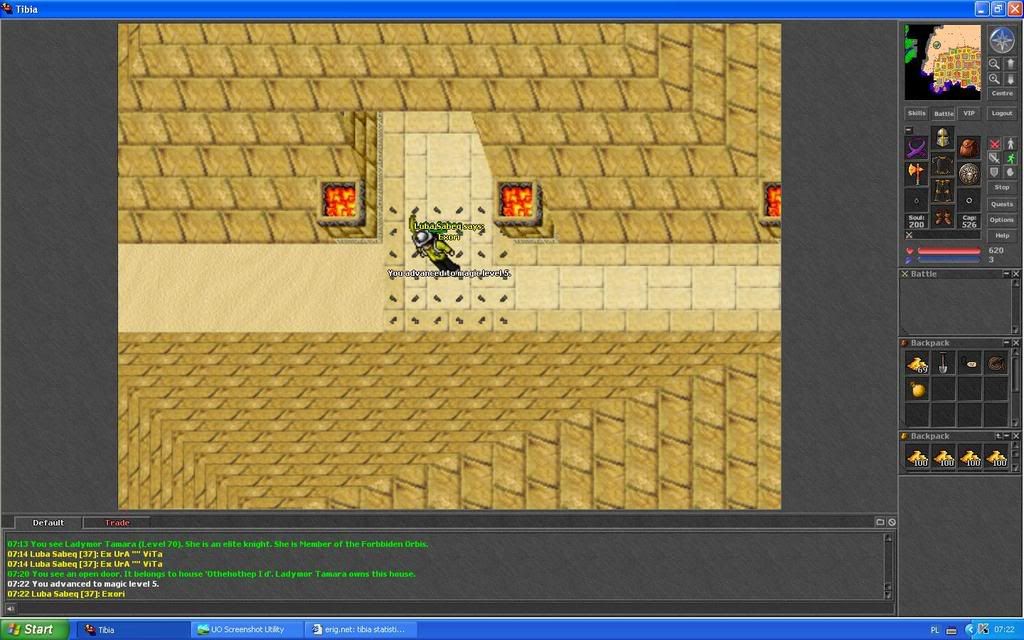Image resolution: width=1024 pixels, height=640 pixels.
Task: Click the chat line about house 'Othehothep I d'
Action: (x=211, y=574)
